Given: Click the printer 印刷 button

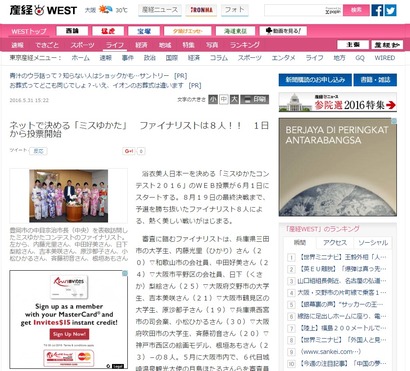Looking at the screenshot, I should (255, 99).
